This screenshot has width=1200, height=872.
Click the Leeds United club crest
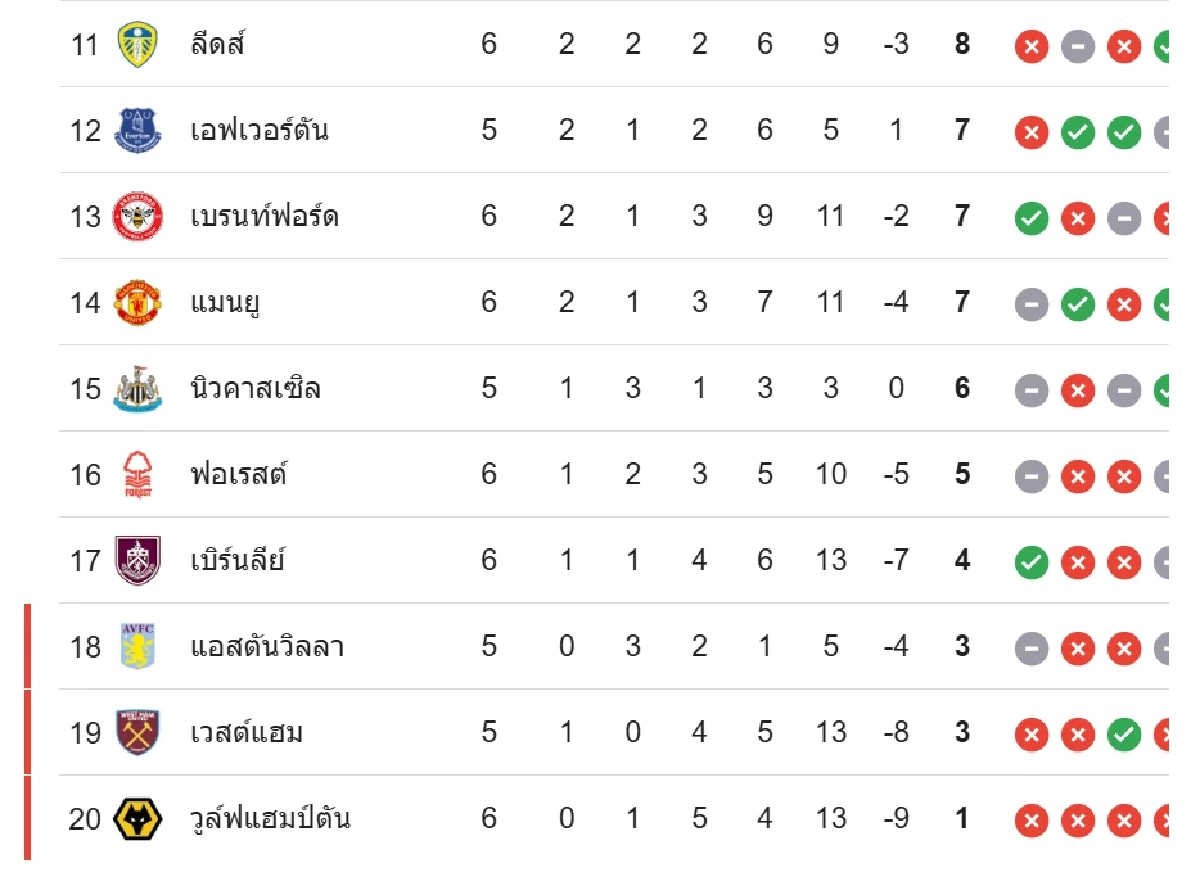(x=137, y=45)
